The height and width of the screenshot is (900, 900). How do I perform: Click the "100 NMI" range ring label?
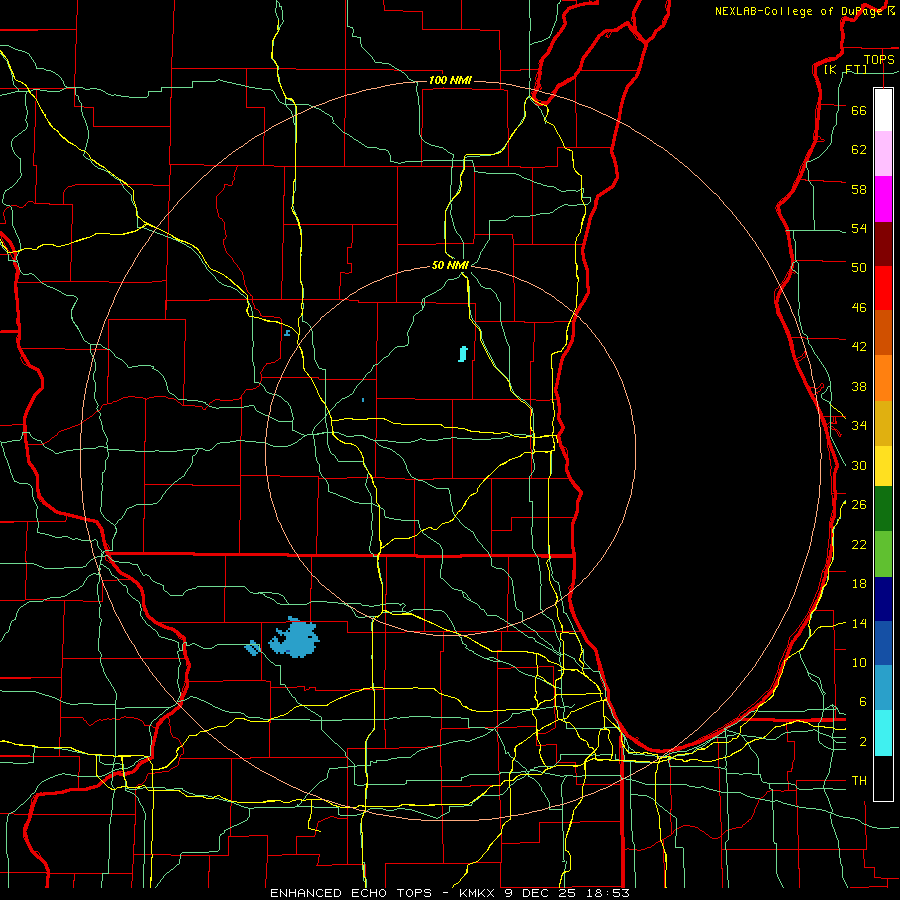tap(450, 80)
